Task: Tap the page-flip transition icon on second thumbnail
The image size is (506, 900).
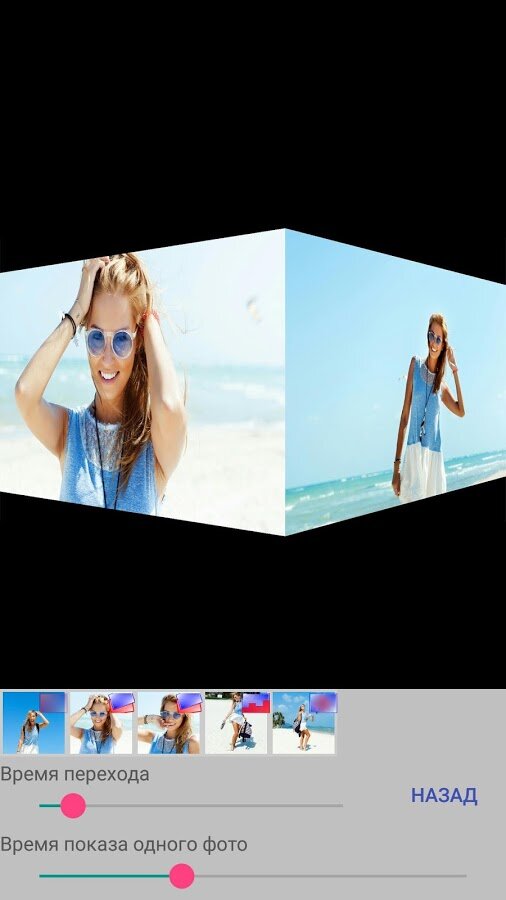Action: 121,703
